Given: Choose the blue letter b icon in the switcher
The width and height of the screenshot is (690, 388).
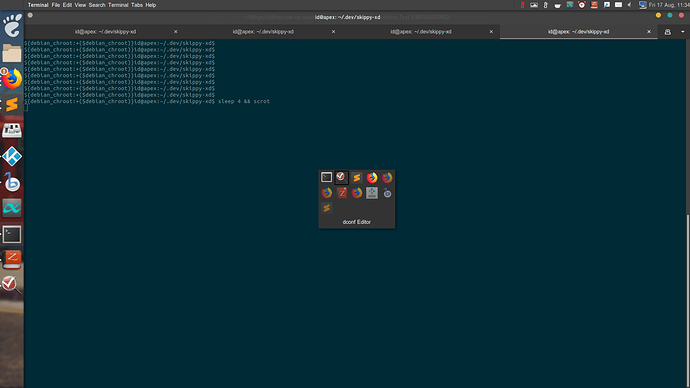Looking at the screenshot, I should point(387,193).
